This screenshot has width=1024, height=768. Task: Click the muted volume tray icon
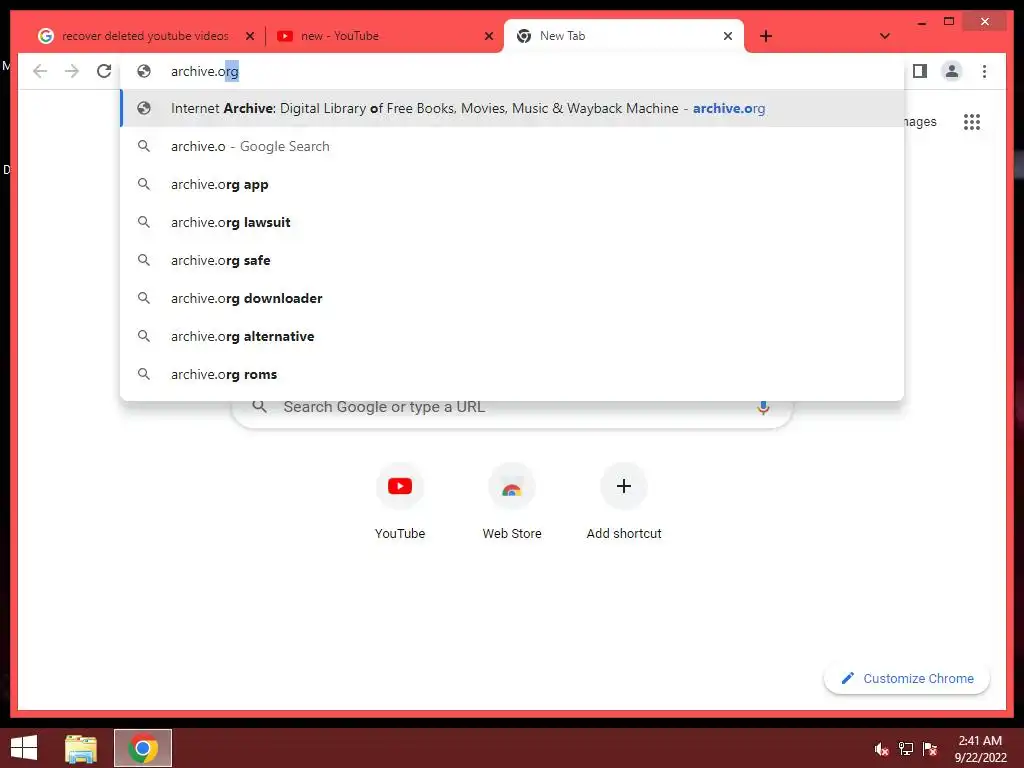coord(882,749)
